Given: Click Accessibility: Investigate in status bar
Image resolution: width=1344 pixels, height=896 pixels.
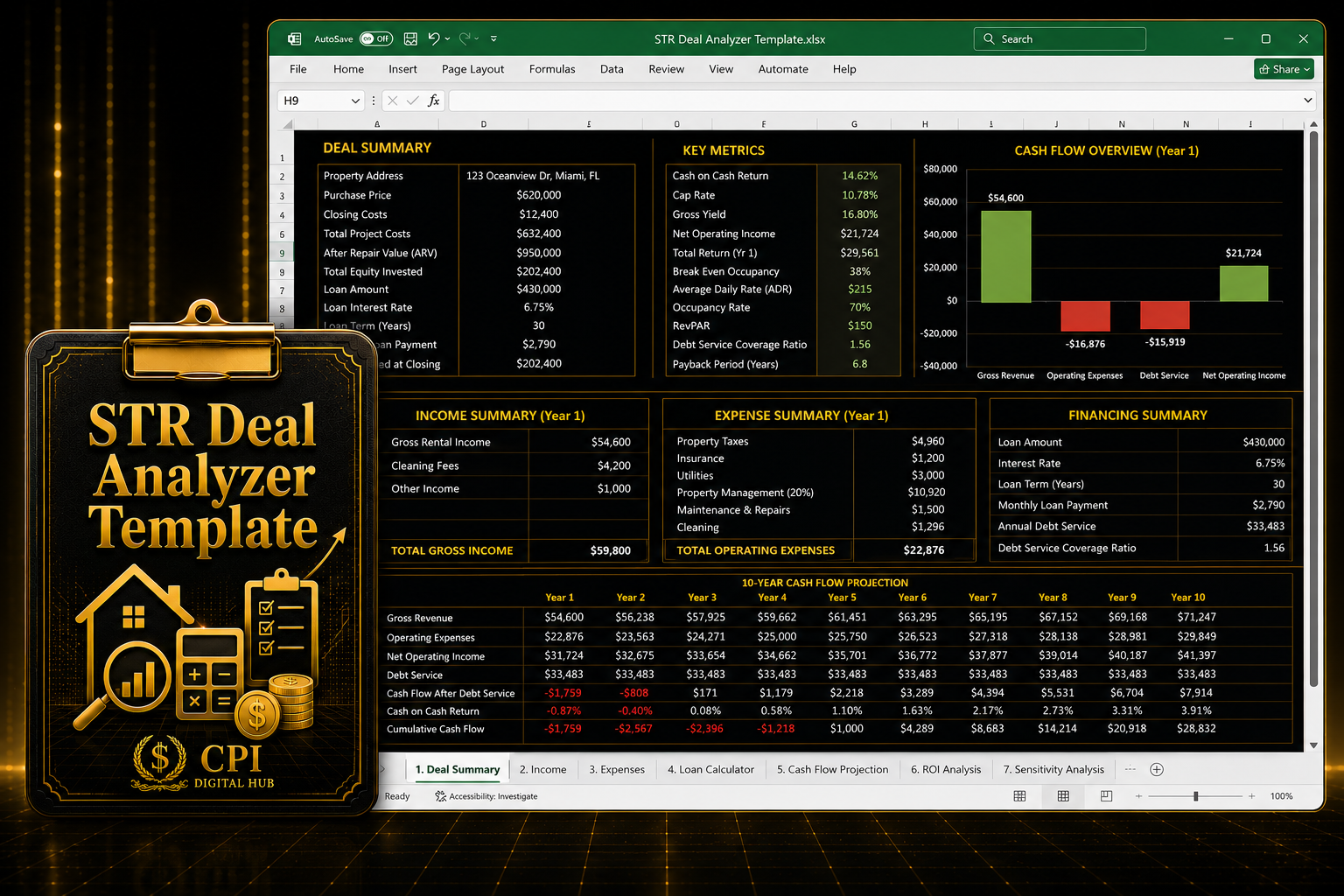Looking at the screenshot, I should [x=486, y=796].
